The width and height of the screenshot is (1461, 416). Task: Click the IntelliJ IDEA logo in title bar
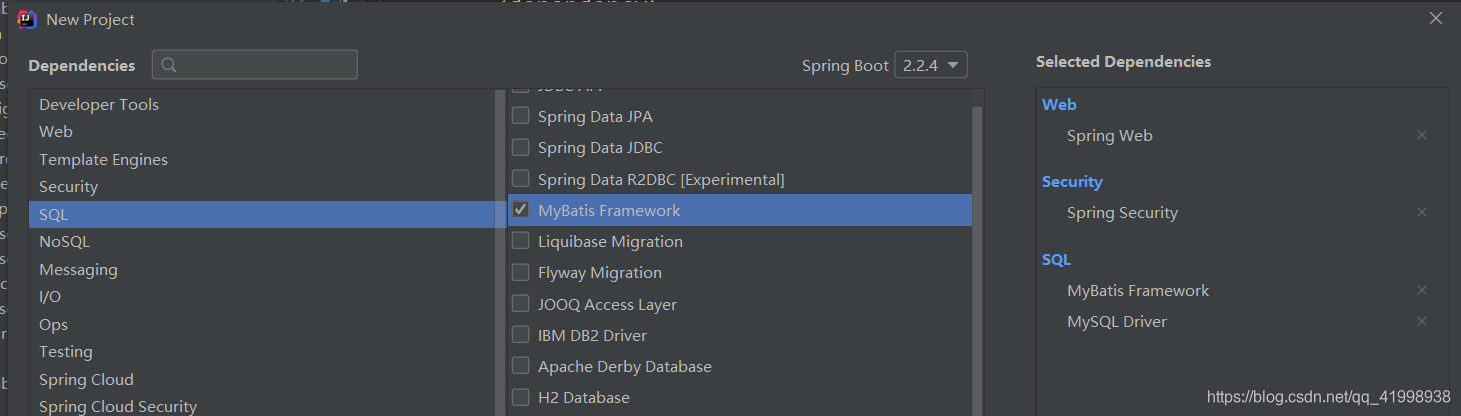tap(27, 19)
